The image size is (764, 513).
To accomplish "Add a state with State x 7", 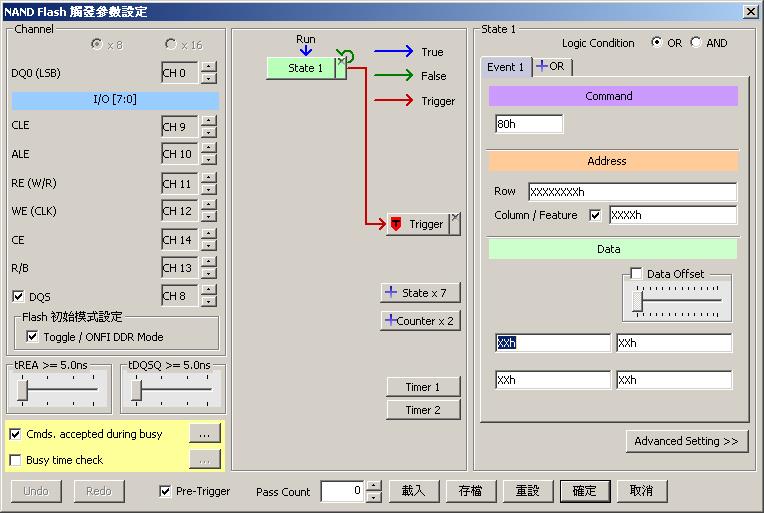I will tap(420, 293).
